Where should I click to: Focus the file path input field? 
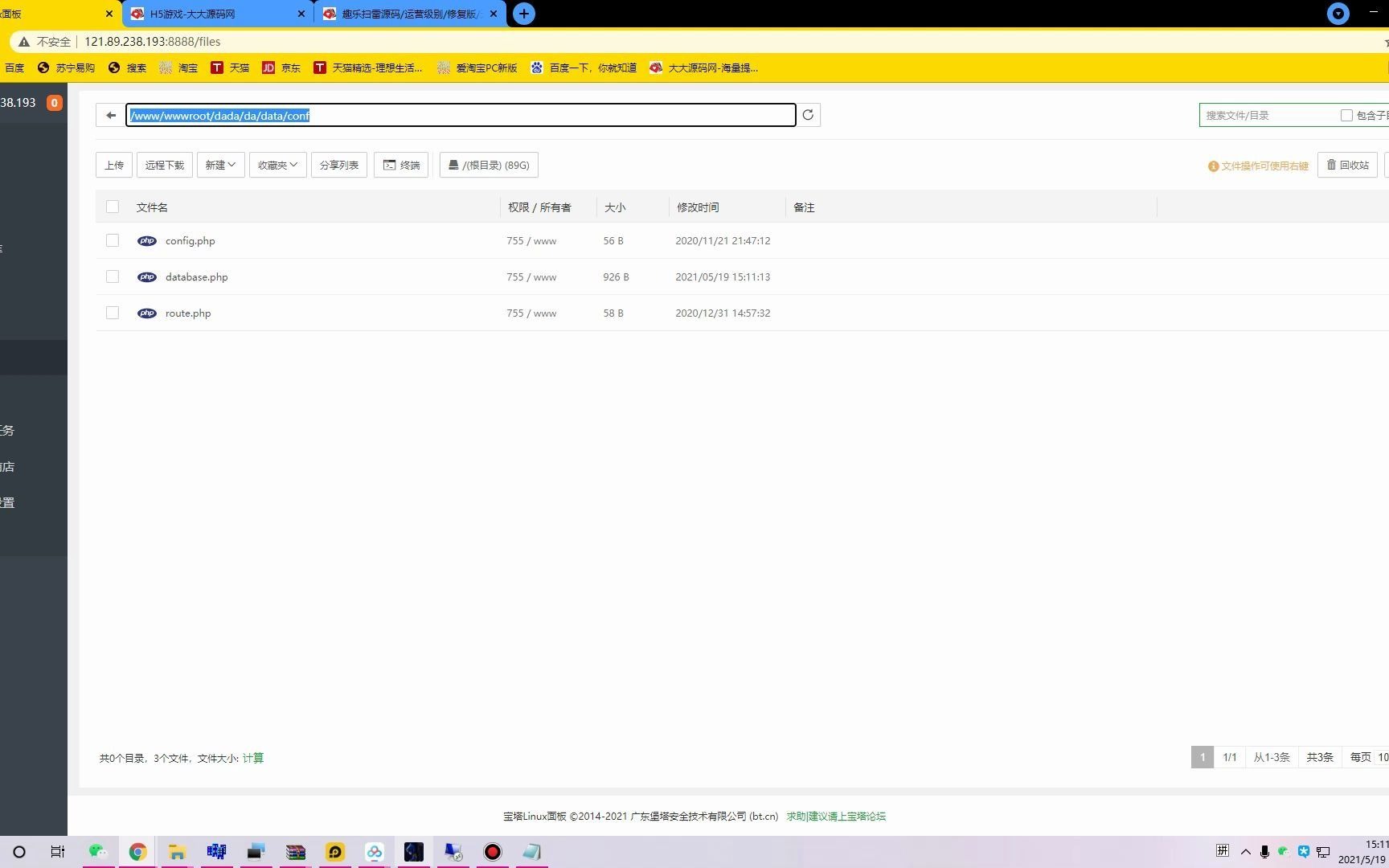[461, 115]
